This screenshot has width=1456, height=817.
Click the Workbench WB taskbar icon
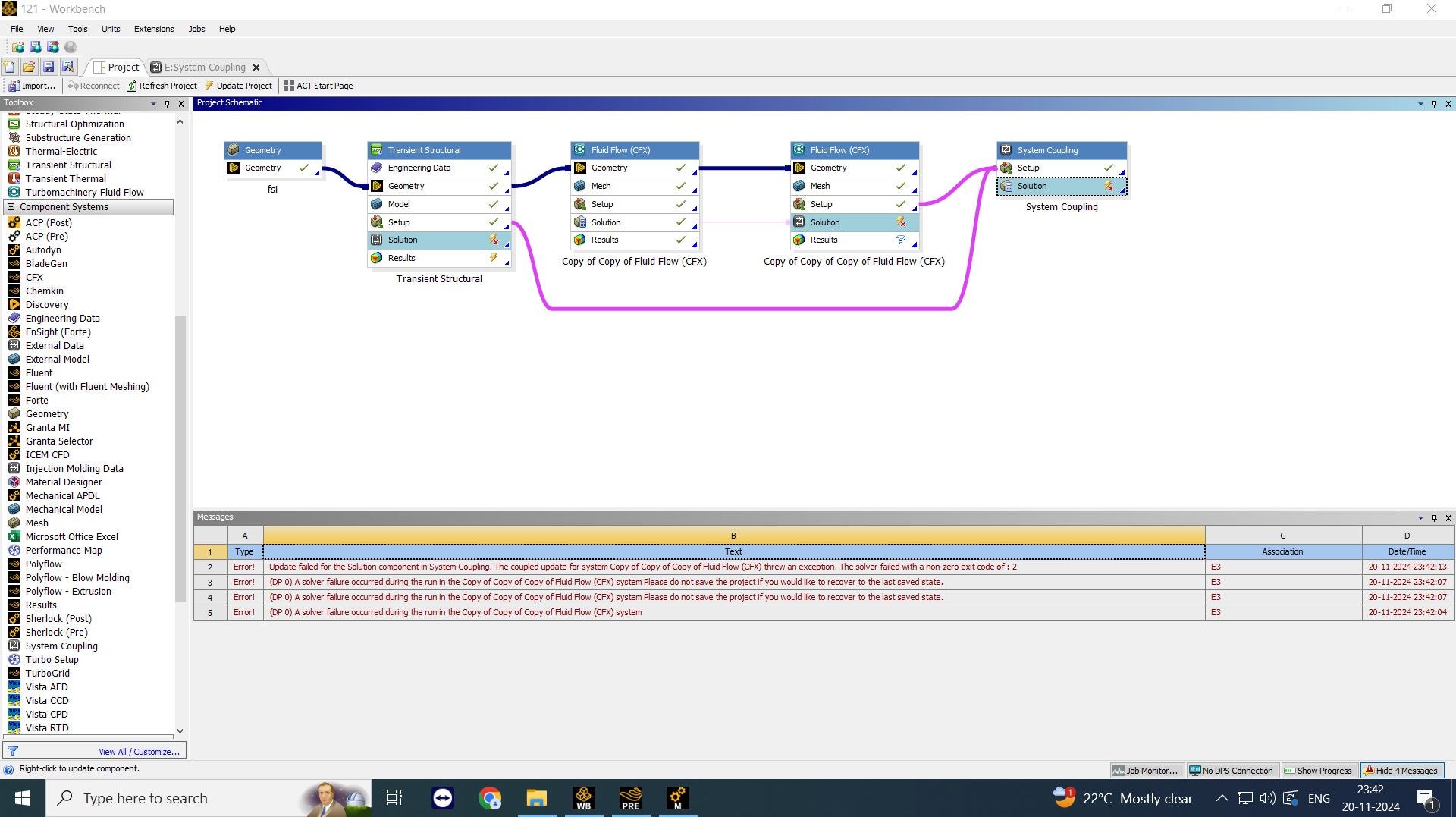(583, 798)
